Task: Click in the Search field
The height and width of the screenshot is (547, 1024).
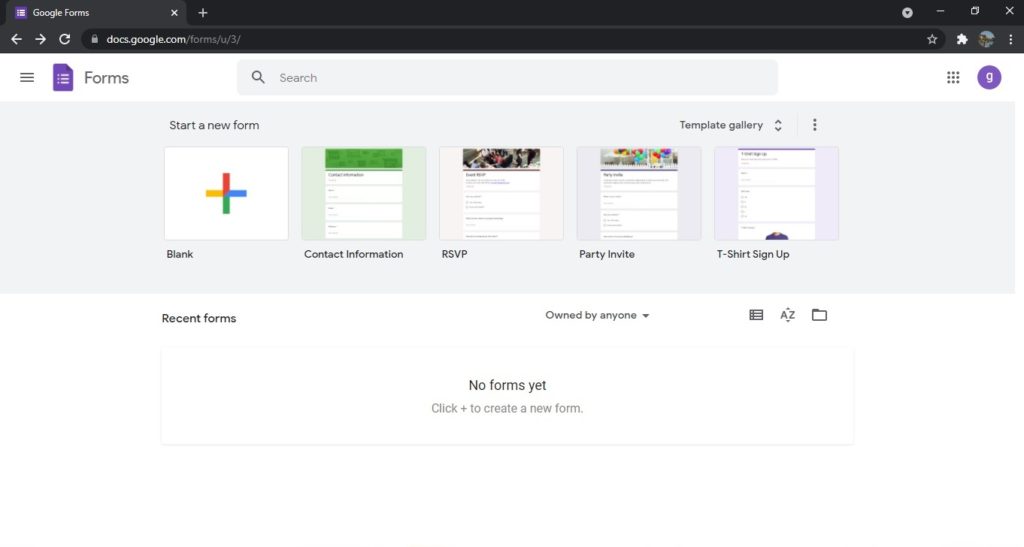Action: coord(507,78)
